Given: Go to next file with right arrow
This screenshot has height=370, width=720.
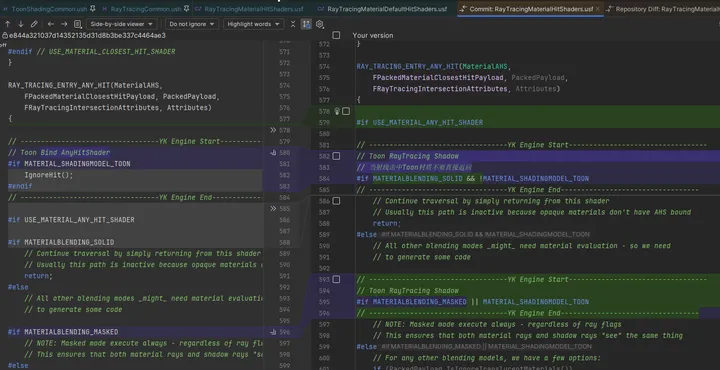Looking at the screenshot, I should pos(64,24).
